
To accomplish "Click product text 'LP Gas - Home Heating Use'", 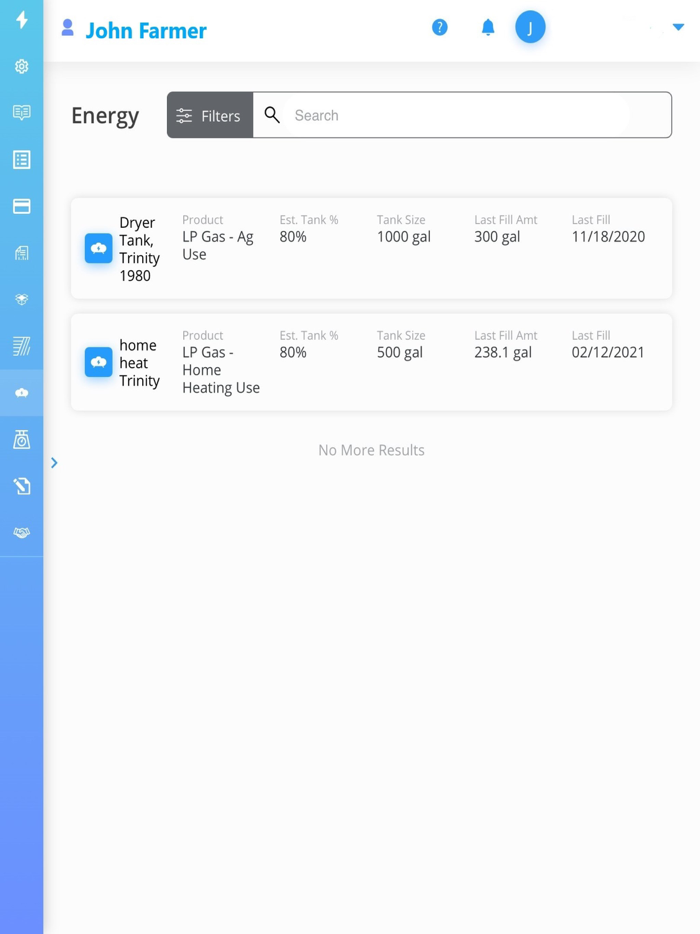I will 221,370.
